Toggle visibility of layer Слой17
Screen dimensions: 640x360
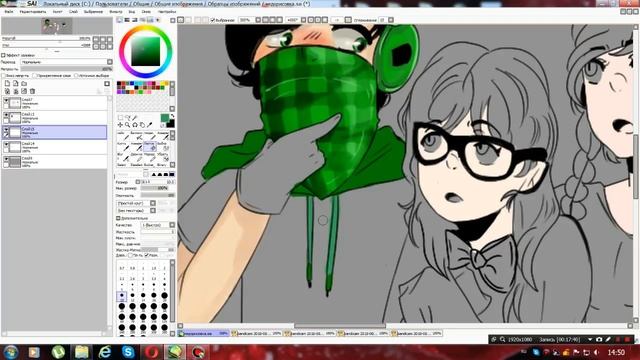[x=6, y=100]
